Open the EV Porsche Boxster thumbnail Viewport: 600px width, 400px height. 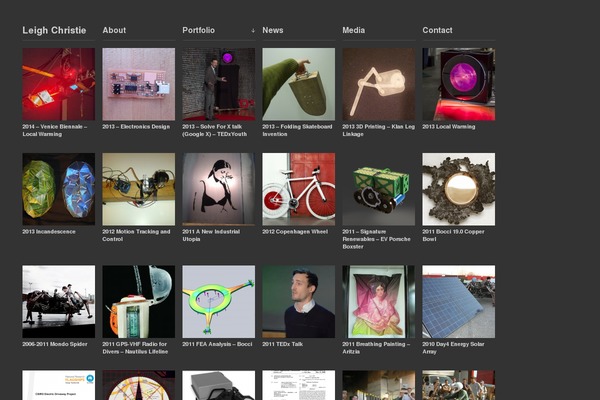pos(378,189)
